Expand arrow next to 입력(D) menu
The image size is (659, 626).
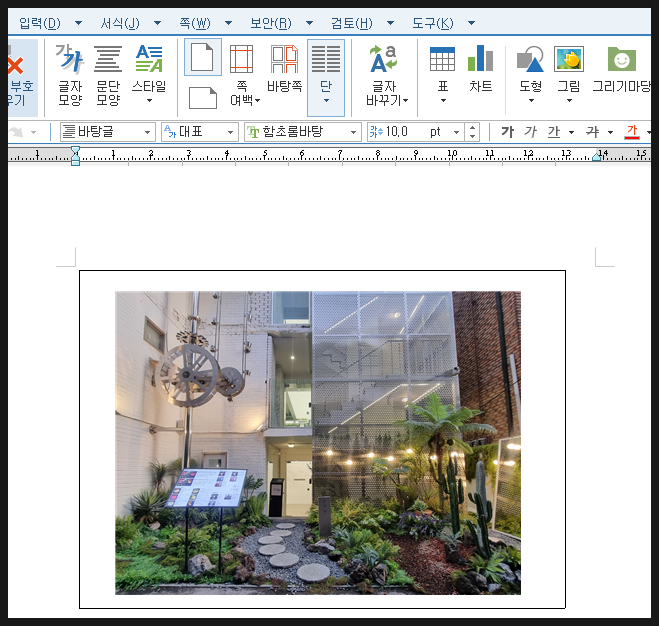pos(78,23)
